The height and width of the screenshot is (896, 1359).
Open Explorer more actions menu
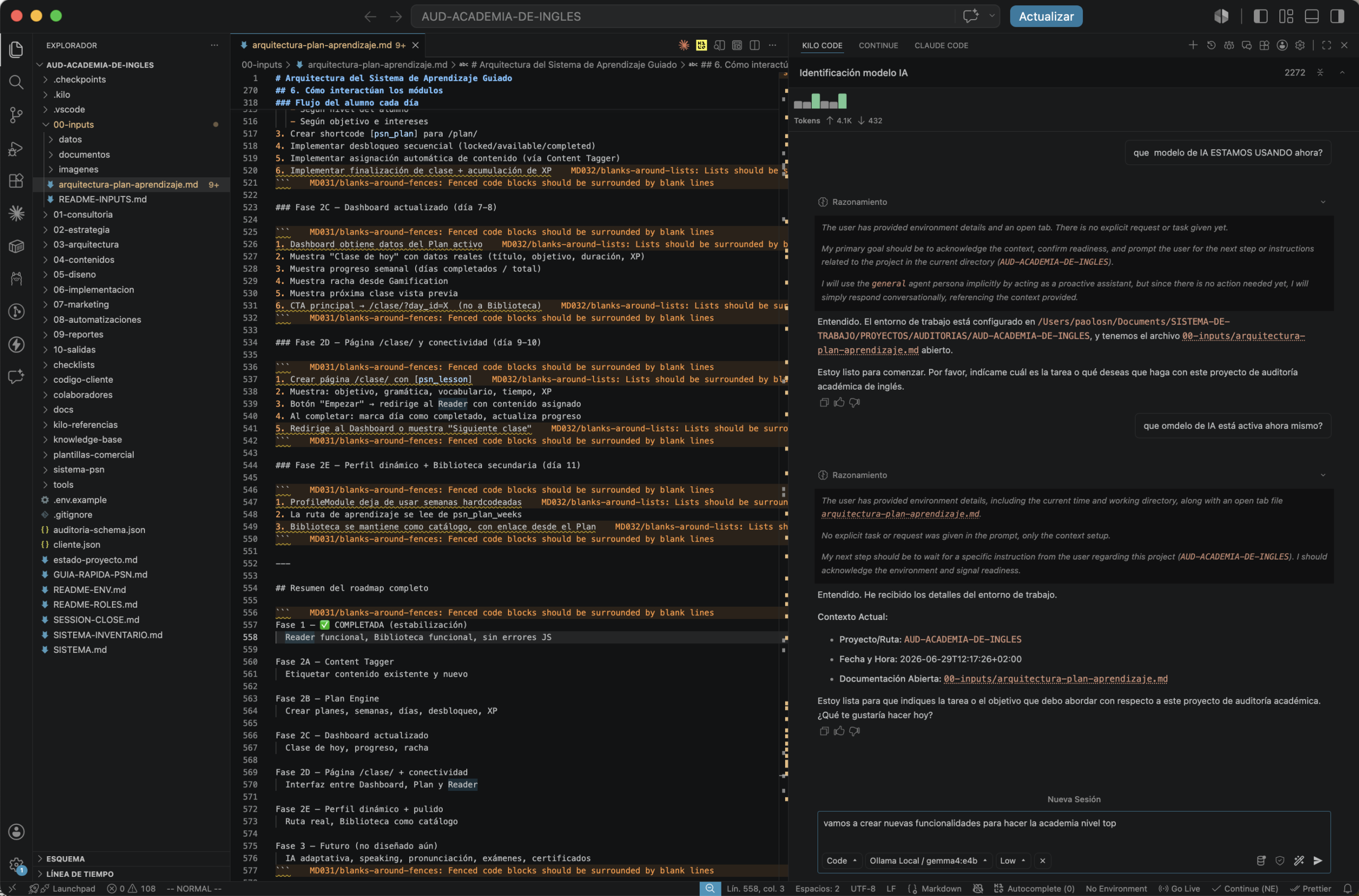[214, 45]
